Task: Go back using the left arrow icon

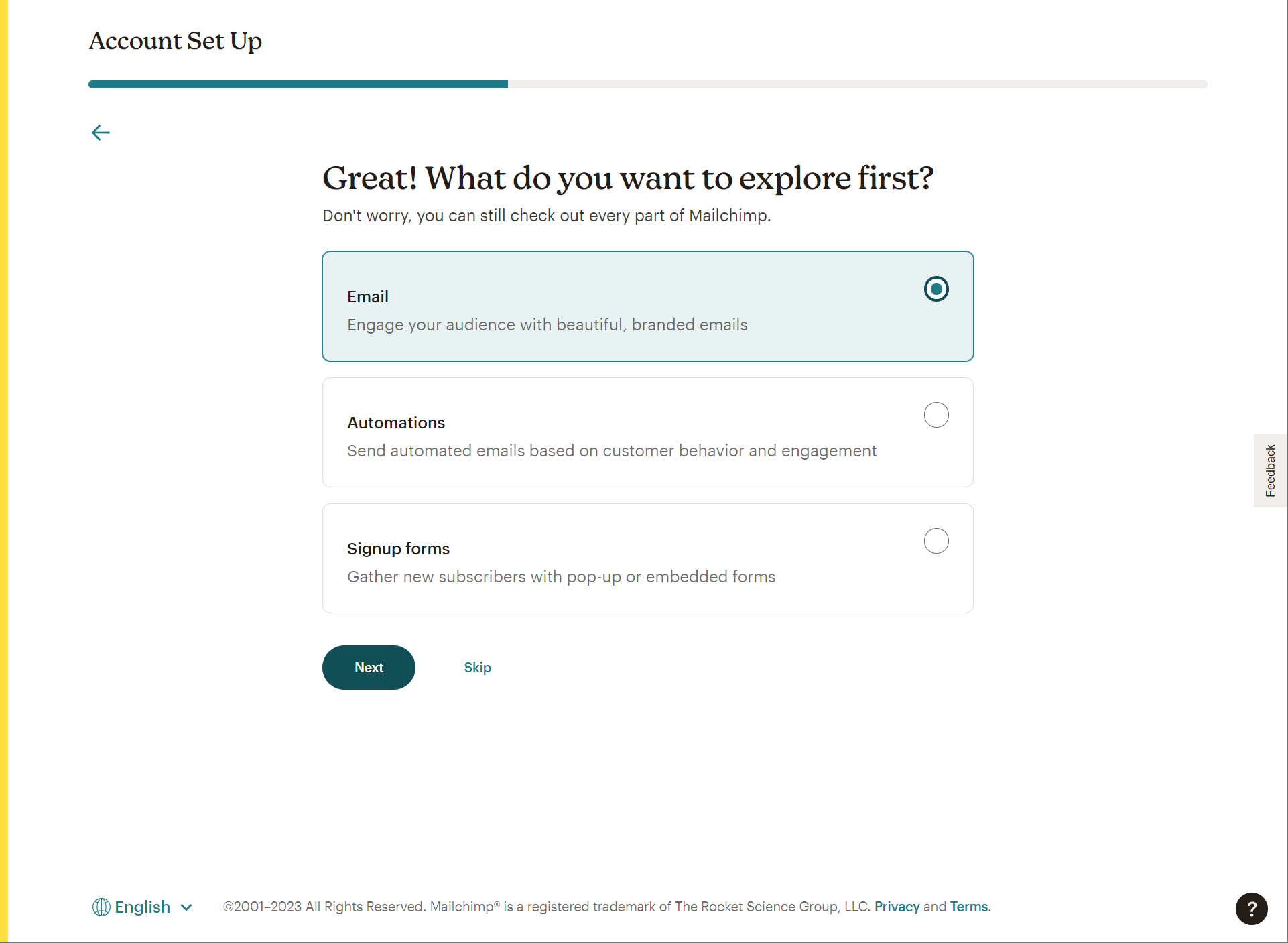Action: [101, 133]
